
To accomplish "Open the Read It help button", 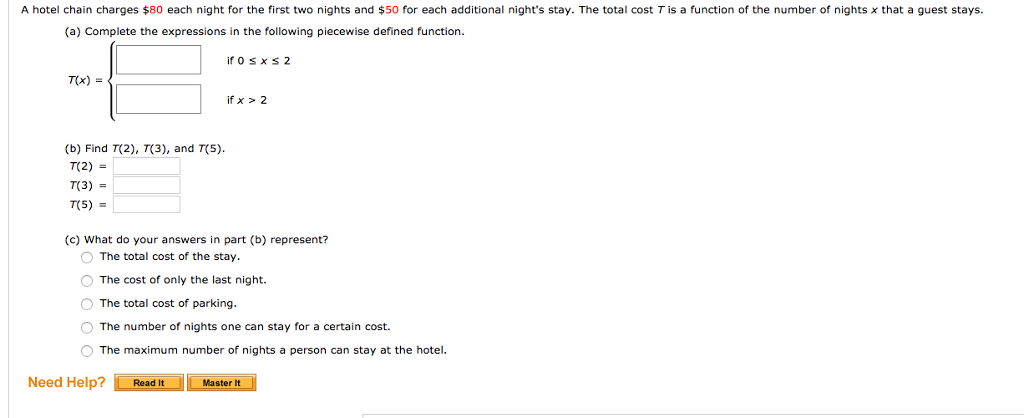I will pyautogui.click(x=149, y=383).
